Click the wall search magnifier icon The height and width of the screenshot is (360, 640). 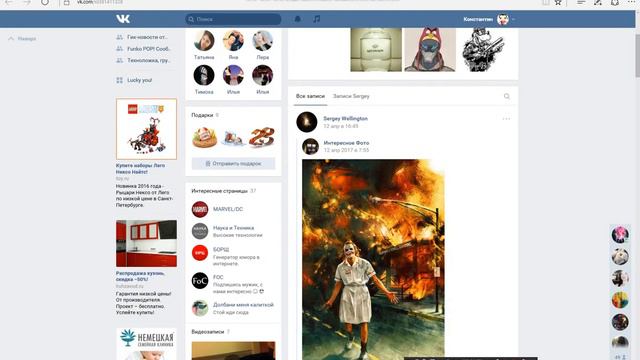tap(507, 96)
